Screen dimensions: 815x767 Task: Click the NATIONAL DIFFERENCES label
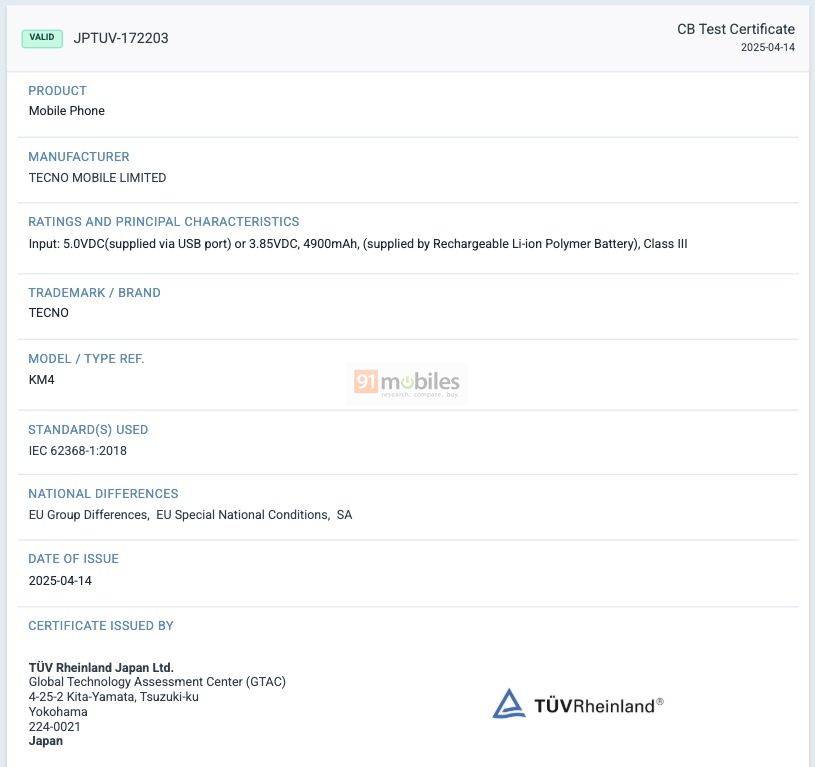point(103,494)
